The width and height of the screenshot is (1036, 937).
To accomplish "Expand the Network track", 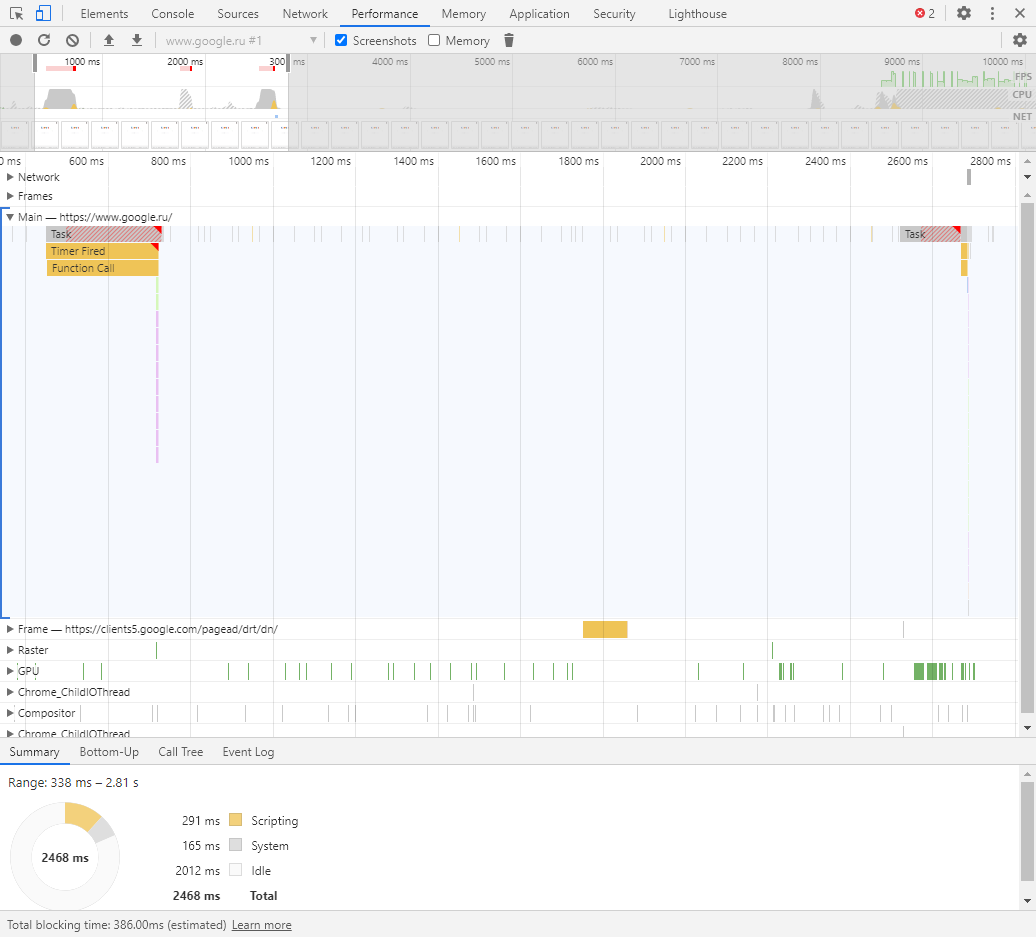I will (x=10, y=177).
